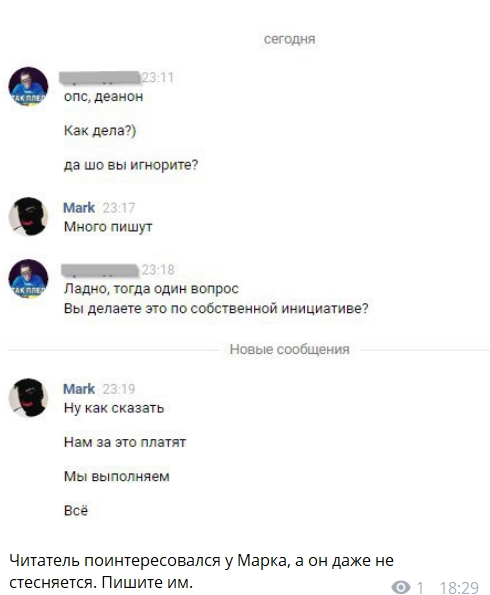This screenshot has width=490, height=595.
Task: Click the caption text starting "Читатель поинтересовался"
Action: [x=201, y=571]
